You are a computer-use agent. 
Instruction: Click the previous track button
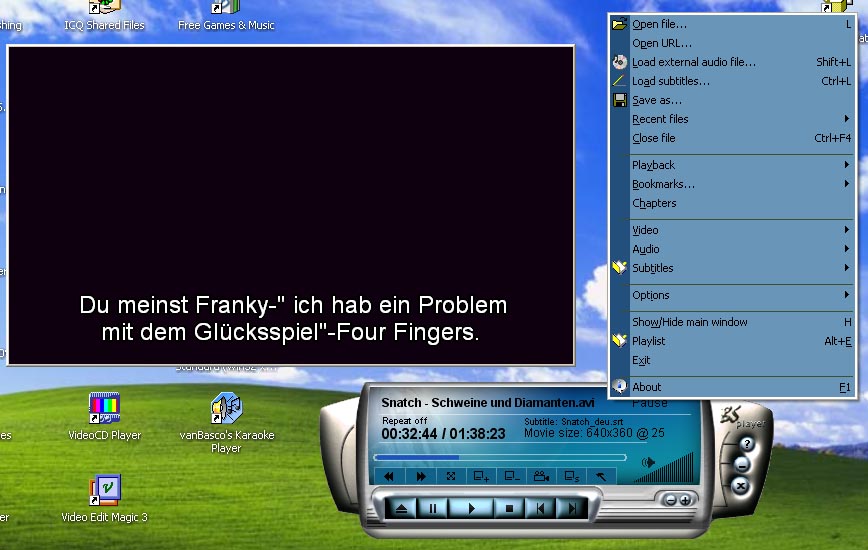click(x=540, y=508)
